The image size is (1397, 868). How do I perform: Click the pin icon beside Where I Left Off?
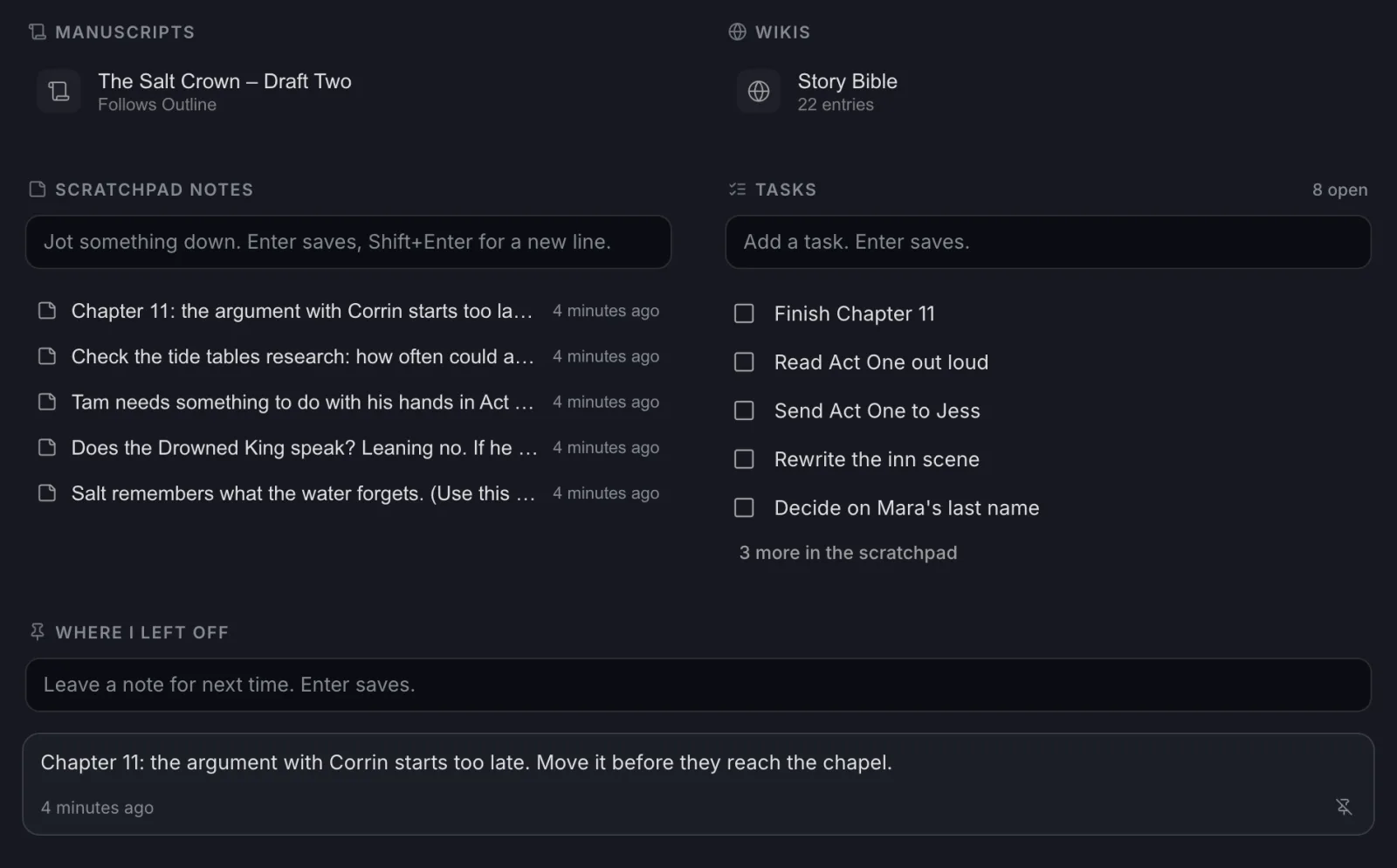pyautogui.click(x=37, y=631)
